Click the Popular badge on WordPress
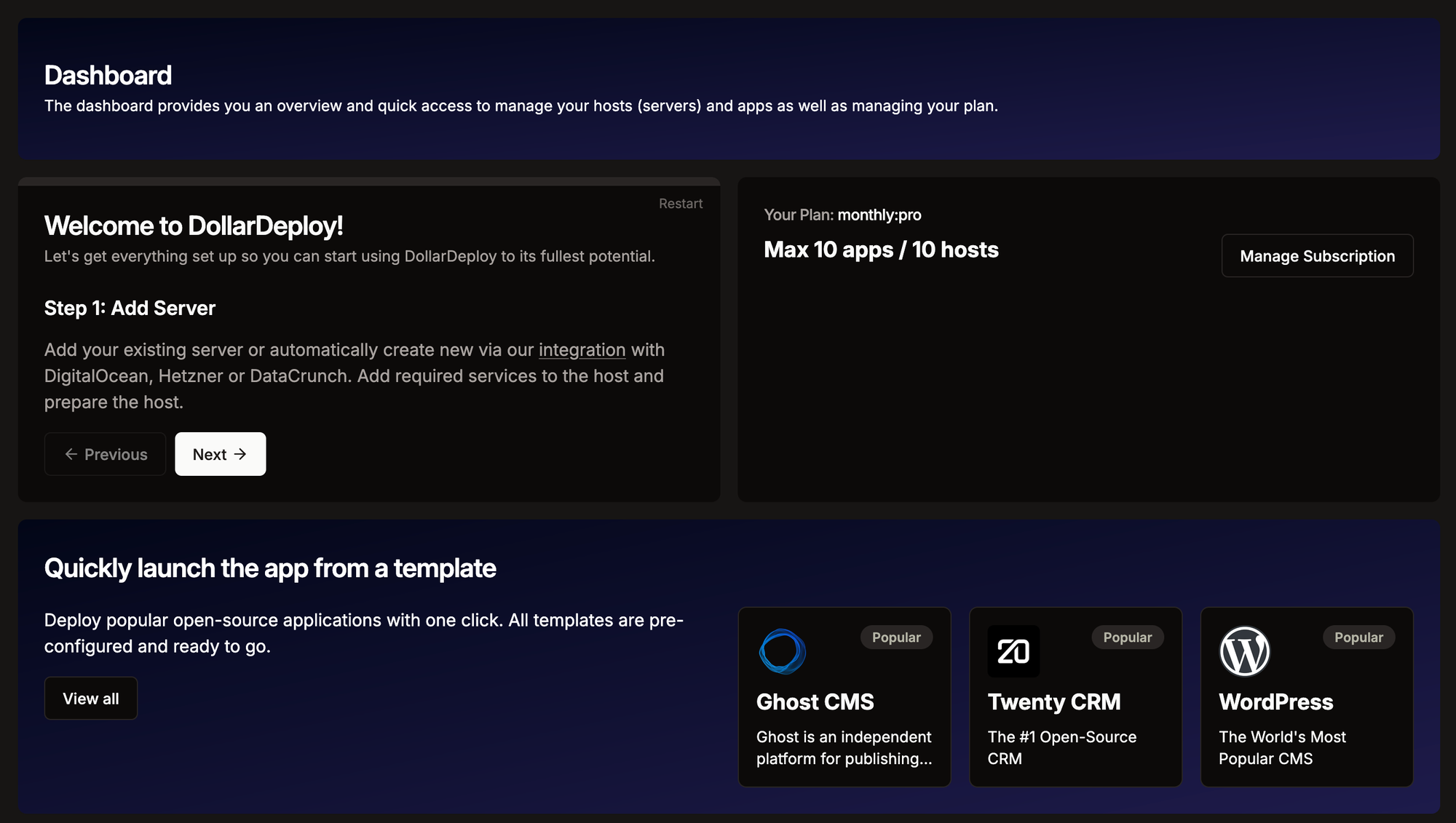Screen dimensions: 1456x823 pyautogui.click(x=1358, y=637)
